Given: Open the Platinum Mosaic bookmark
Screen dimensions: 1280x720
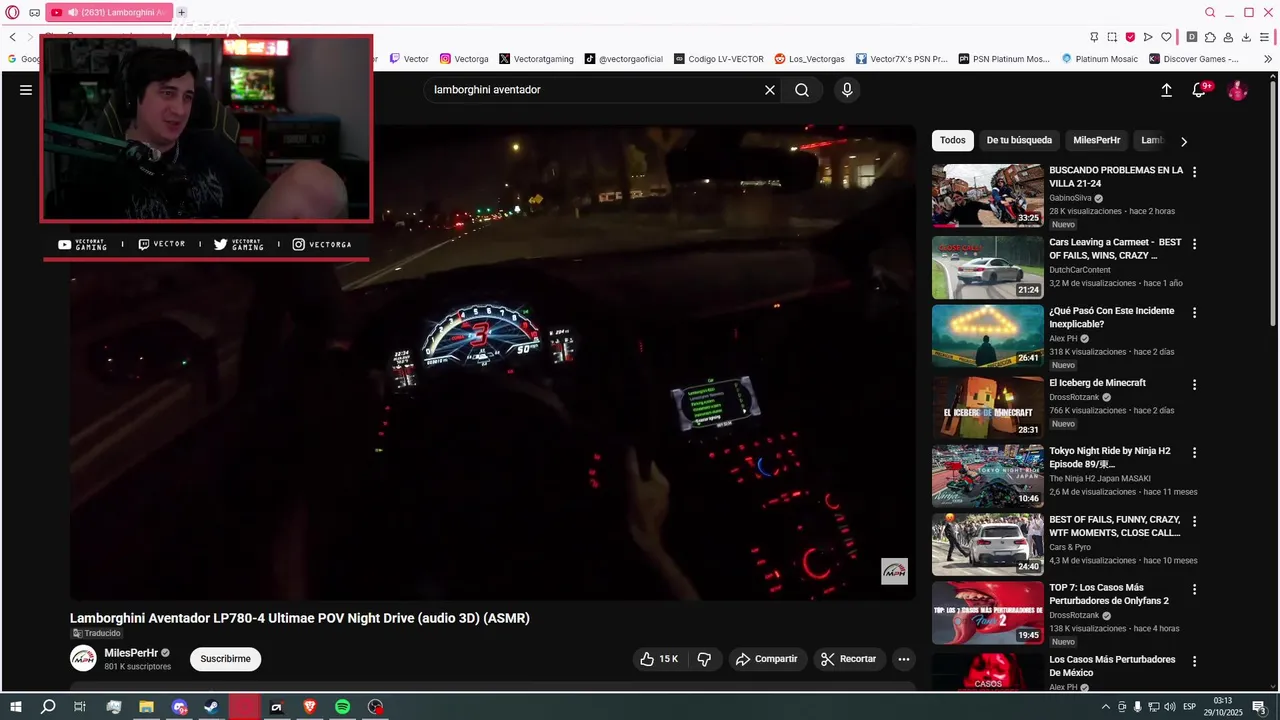Looking at the screenshot, I should click(1099, 59).
